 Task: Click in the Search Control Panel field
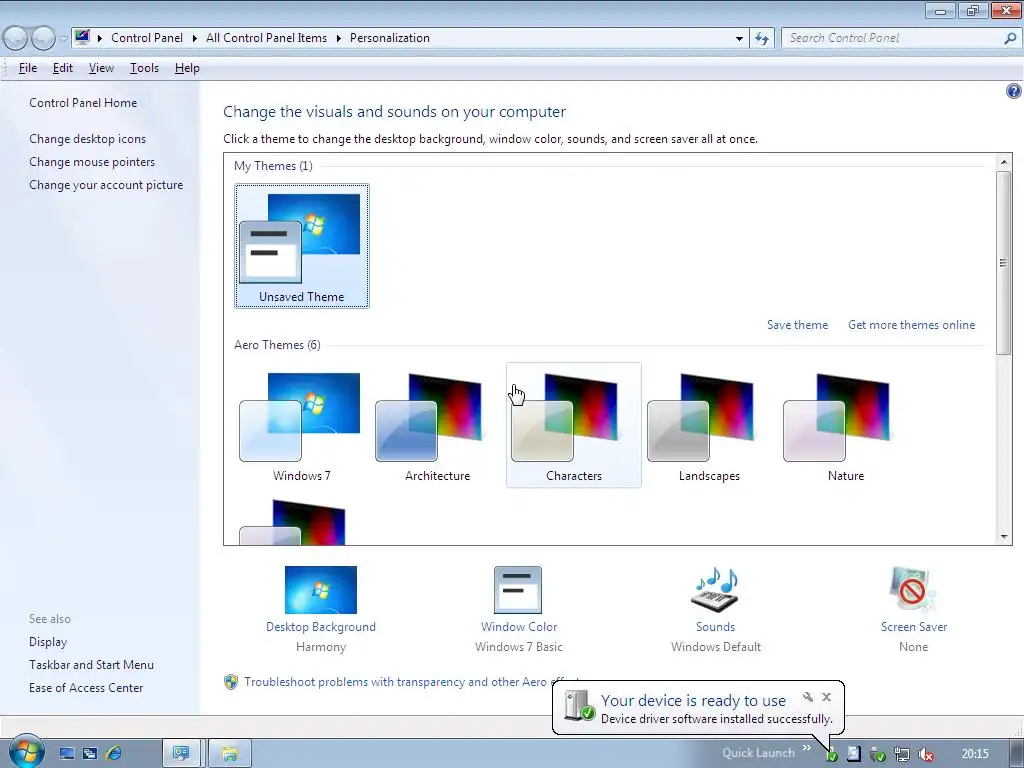click(x=892, y=39)
